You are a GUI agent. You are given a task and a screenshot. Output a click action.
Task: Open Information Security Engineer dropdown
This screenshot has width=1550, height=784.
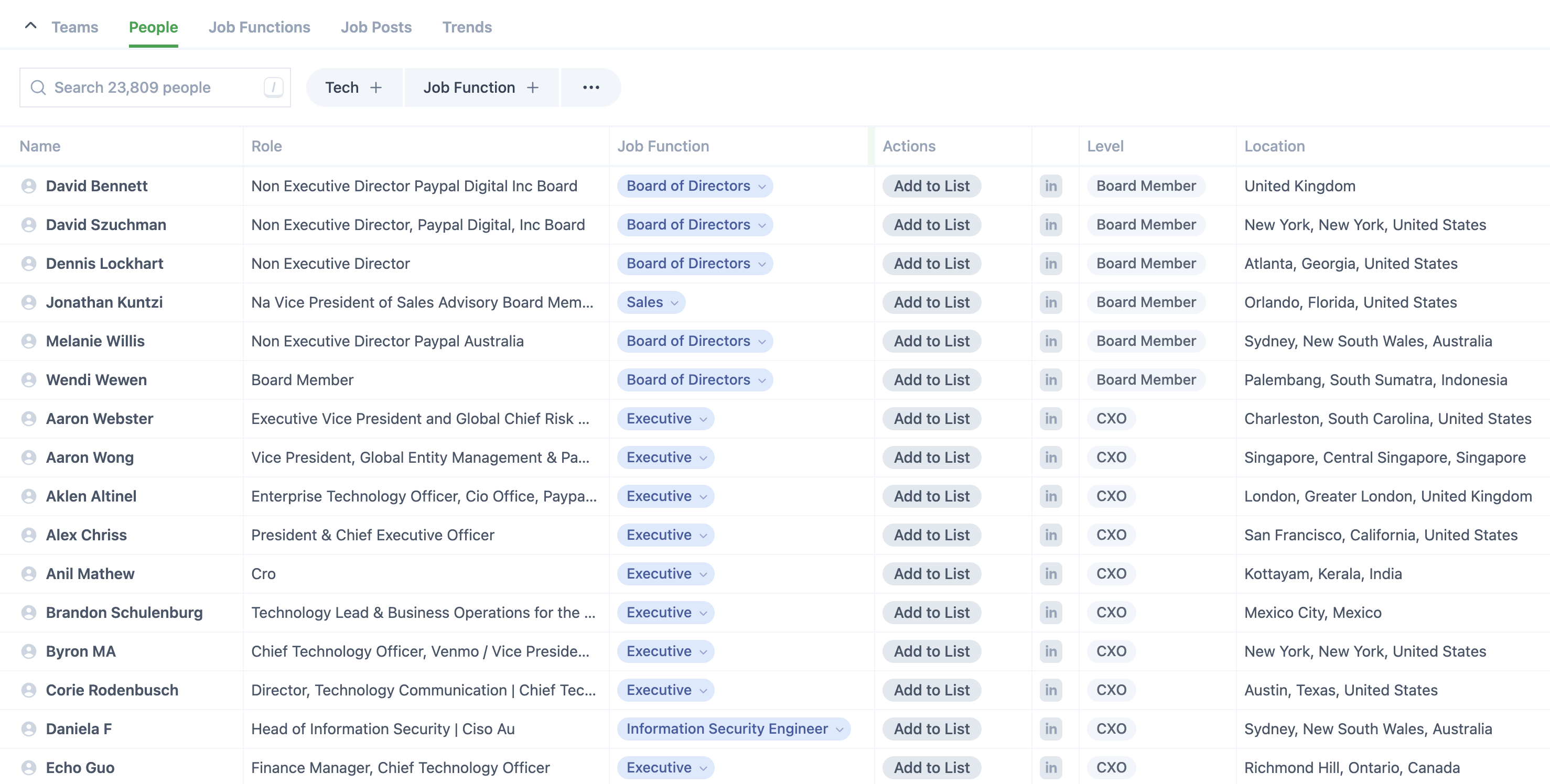point(734,728)
